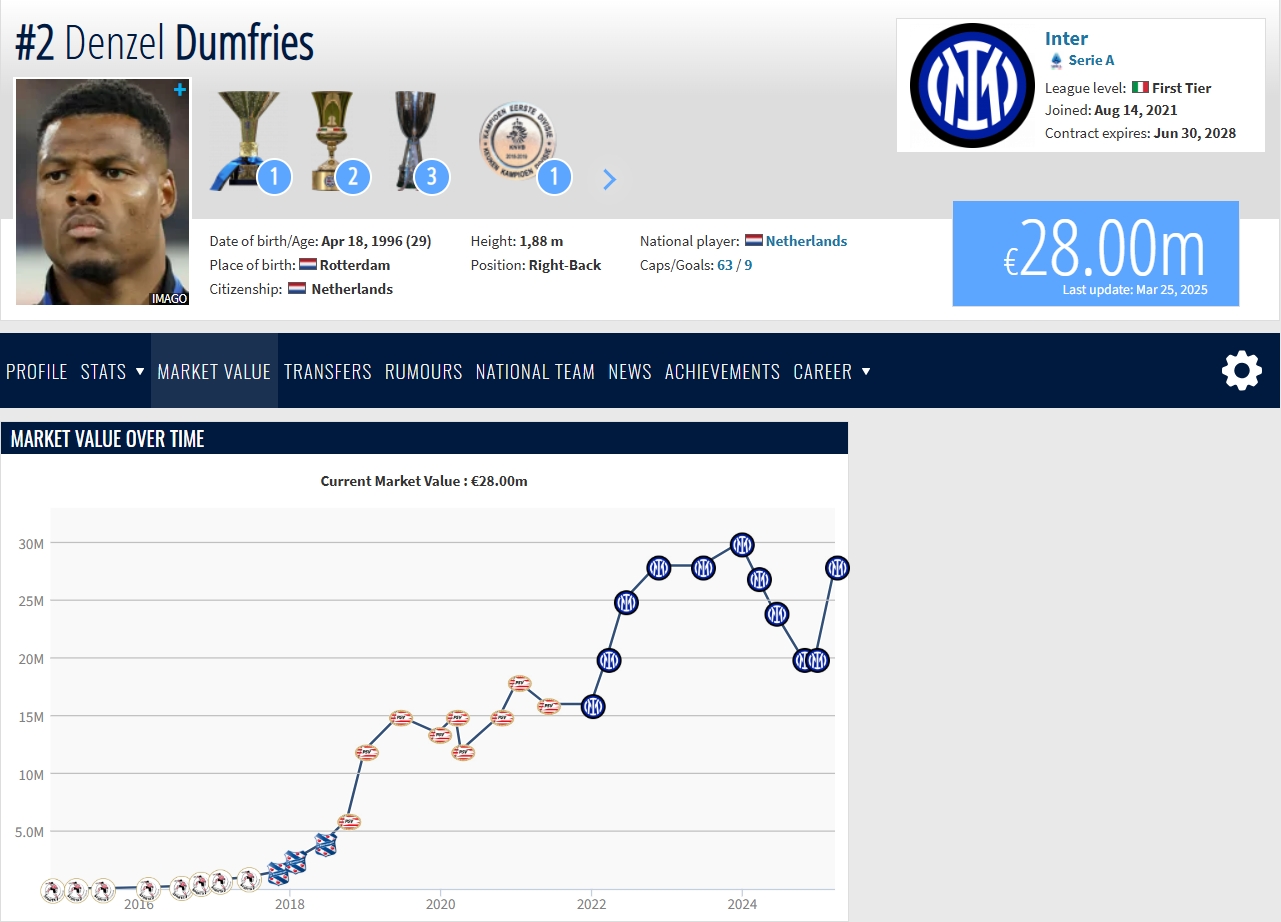Viewport: 1281px width, 922px height.
Task: Click the Eerste Divisie champion medal icon
Action: tap(516, 140)
